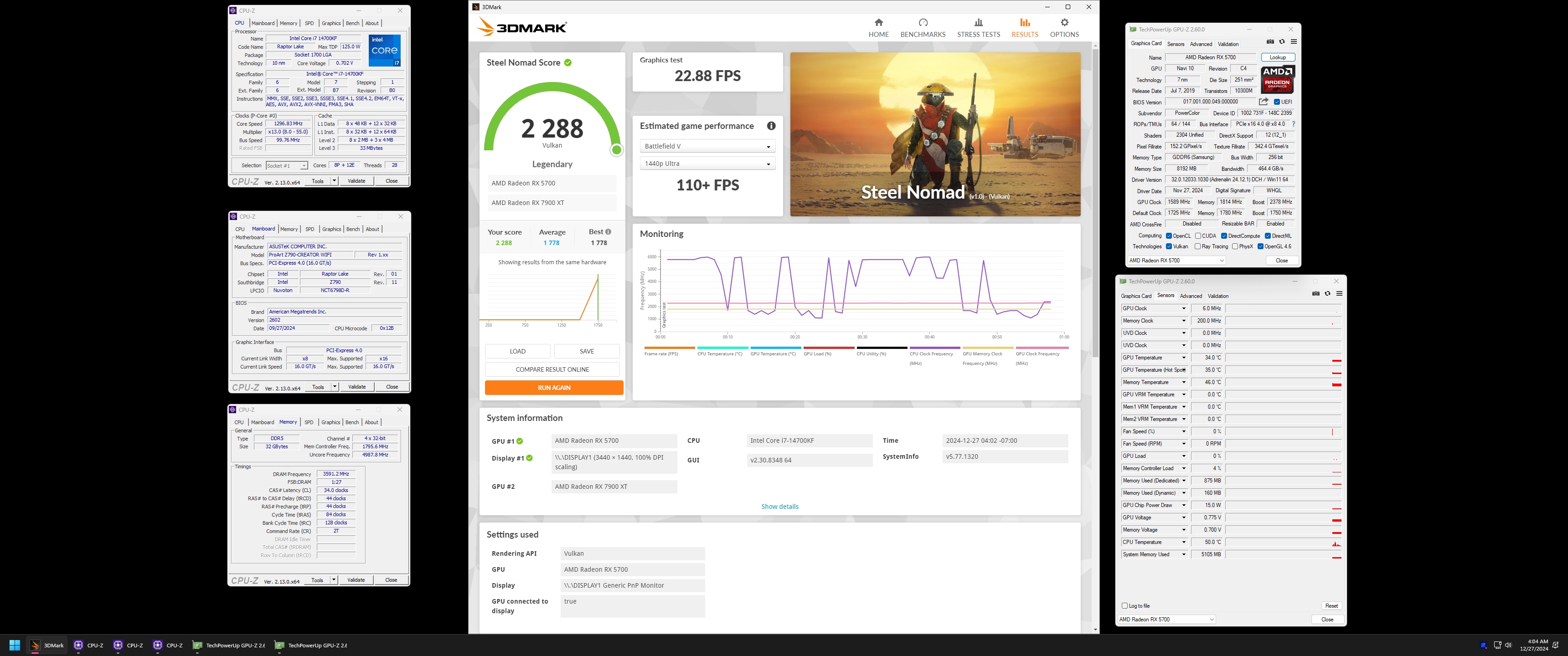Select the RESULTS icon in 3DMark
This screenshot has height=656, width=1568.
coord(1025,22)
